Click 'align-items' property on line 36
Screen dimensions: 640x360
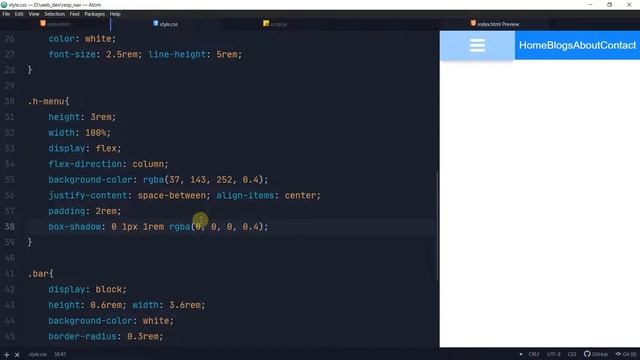pyautogui.click(x=245, y=196)
